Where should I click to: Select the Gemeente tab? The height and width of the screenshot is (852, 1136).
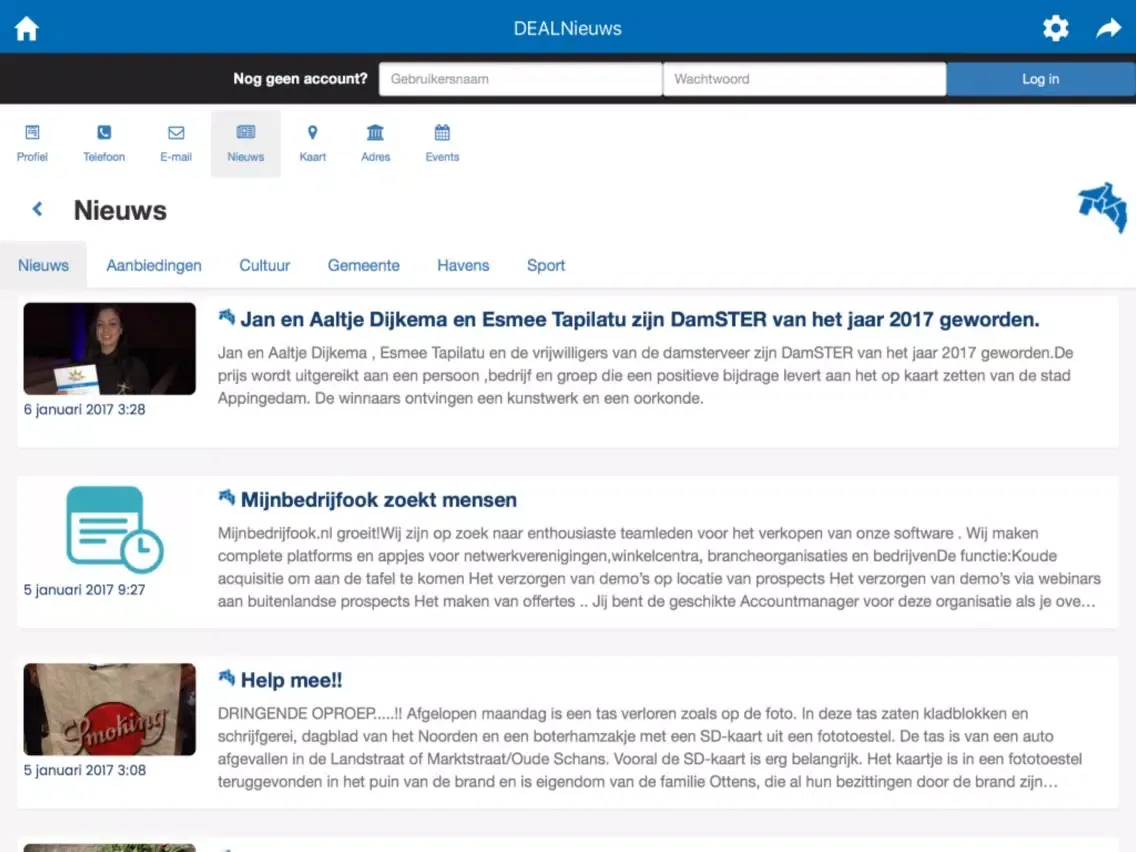coord(364,265)
